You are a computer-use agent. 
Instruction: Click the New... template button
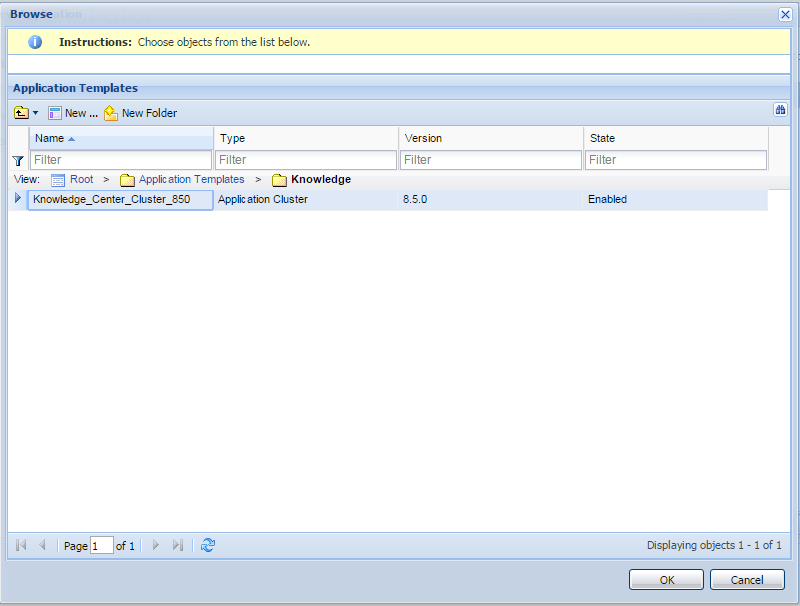point(73,113)
